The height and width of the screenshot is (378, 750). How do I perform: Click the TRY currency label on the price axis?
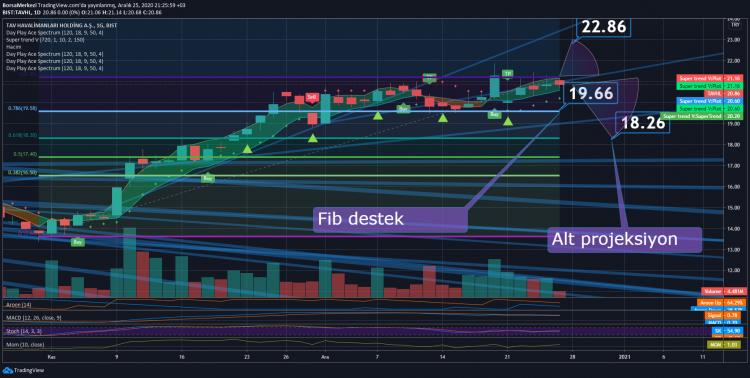coord(735,25)
